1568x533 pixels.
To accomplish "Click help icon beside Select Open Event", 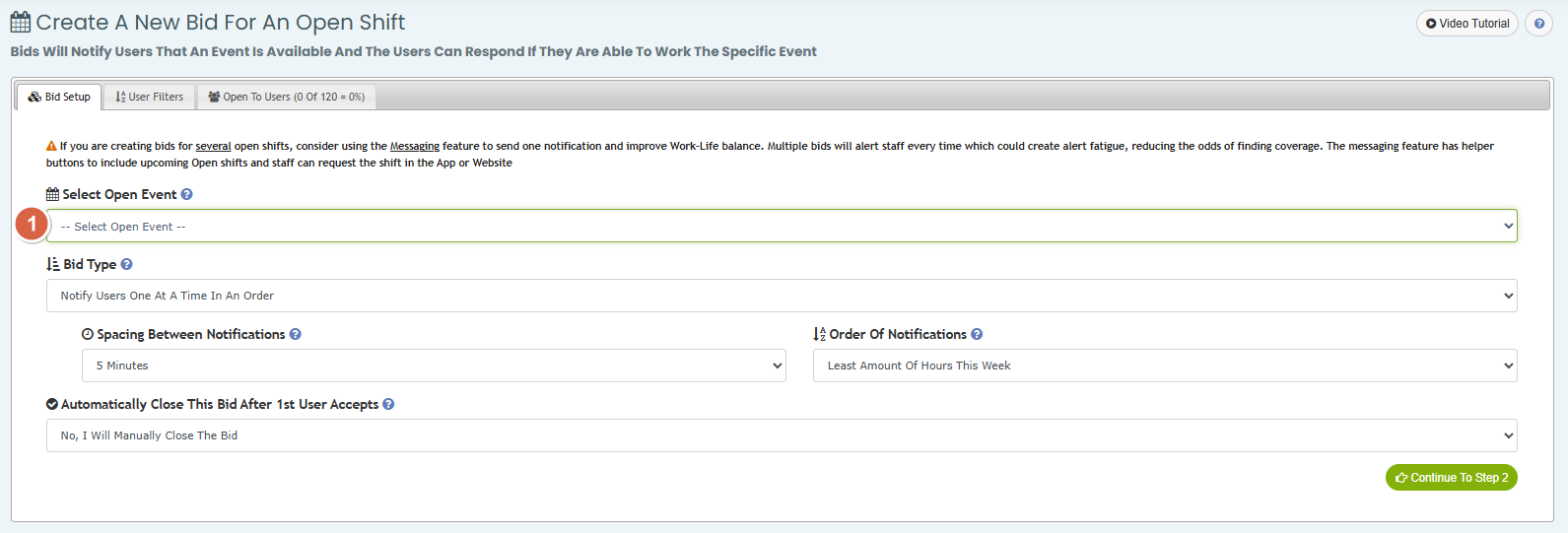I will point(186,195).
